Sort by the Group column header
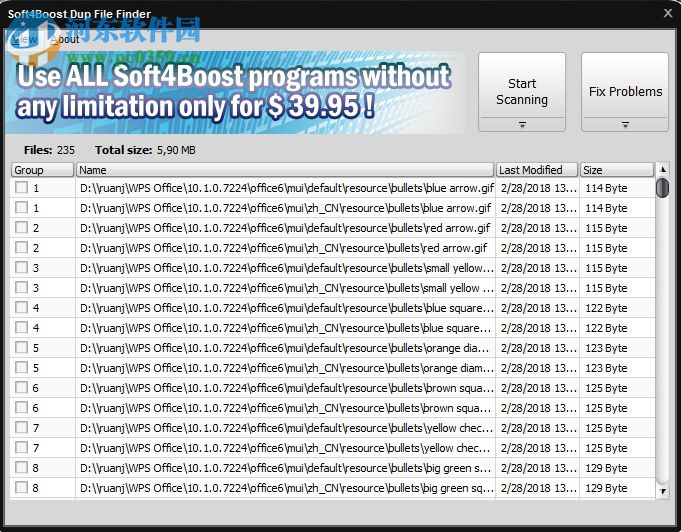 [x=42, y=170]
